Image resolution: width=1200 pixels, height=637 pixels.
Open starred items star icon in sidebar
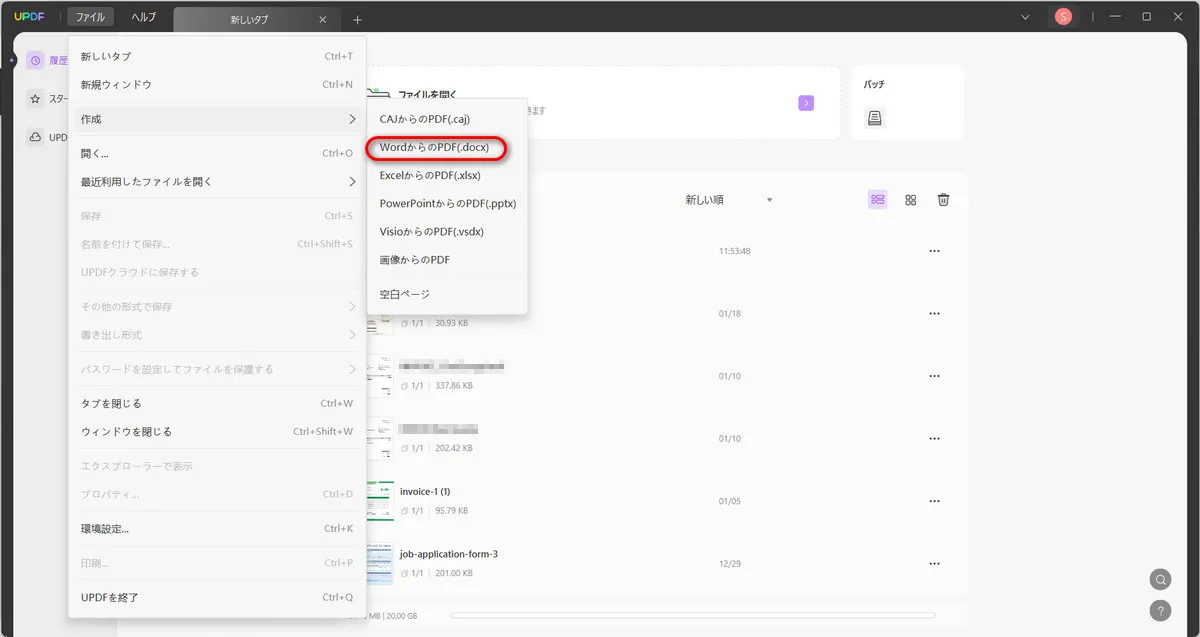tap(35, 99)
